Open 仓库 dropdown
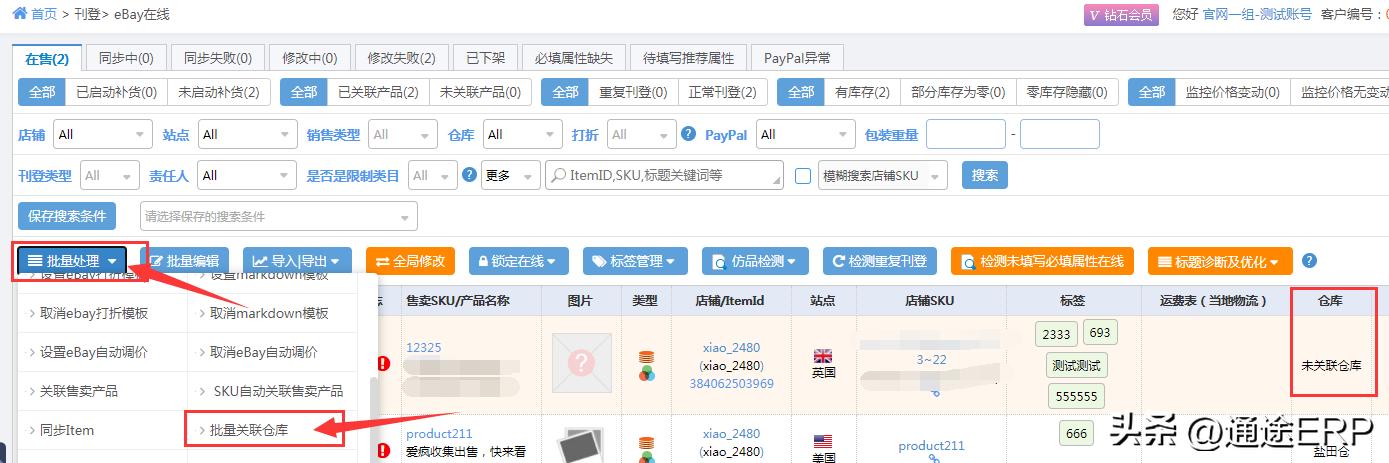Screen dimensions: 1389x463 pyautogui.click(x=522, y=134)
